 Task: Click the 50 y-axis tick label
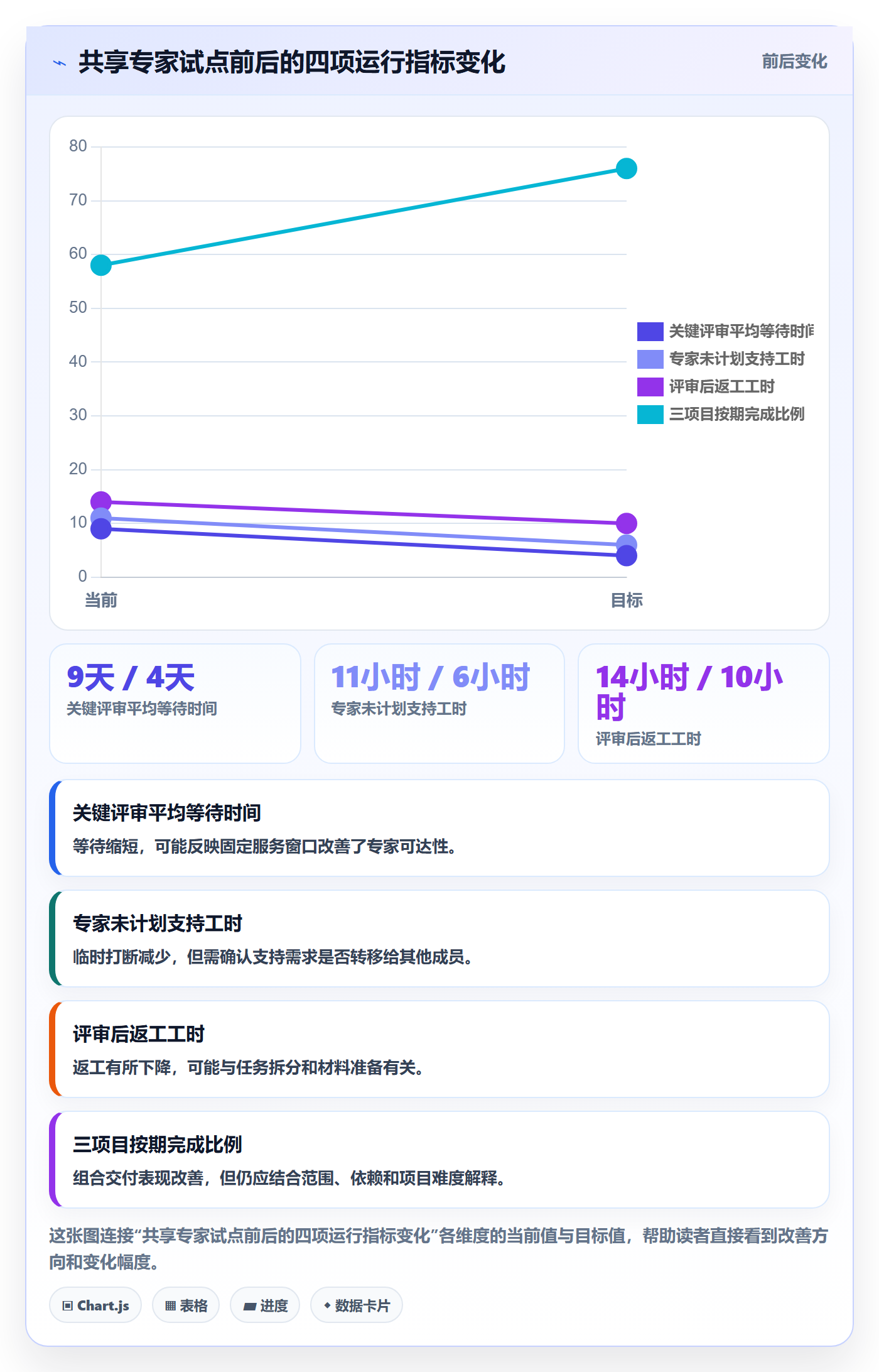78,307
